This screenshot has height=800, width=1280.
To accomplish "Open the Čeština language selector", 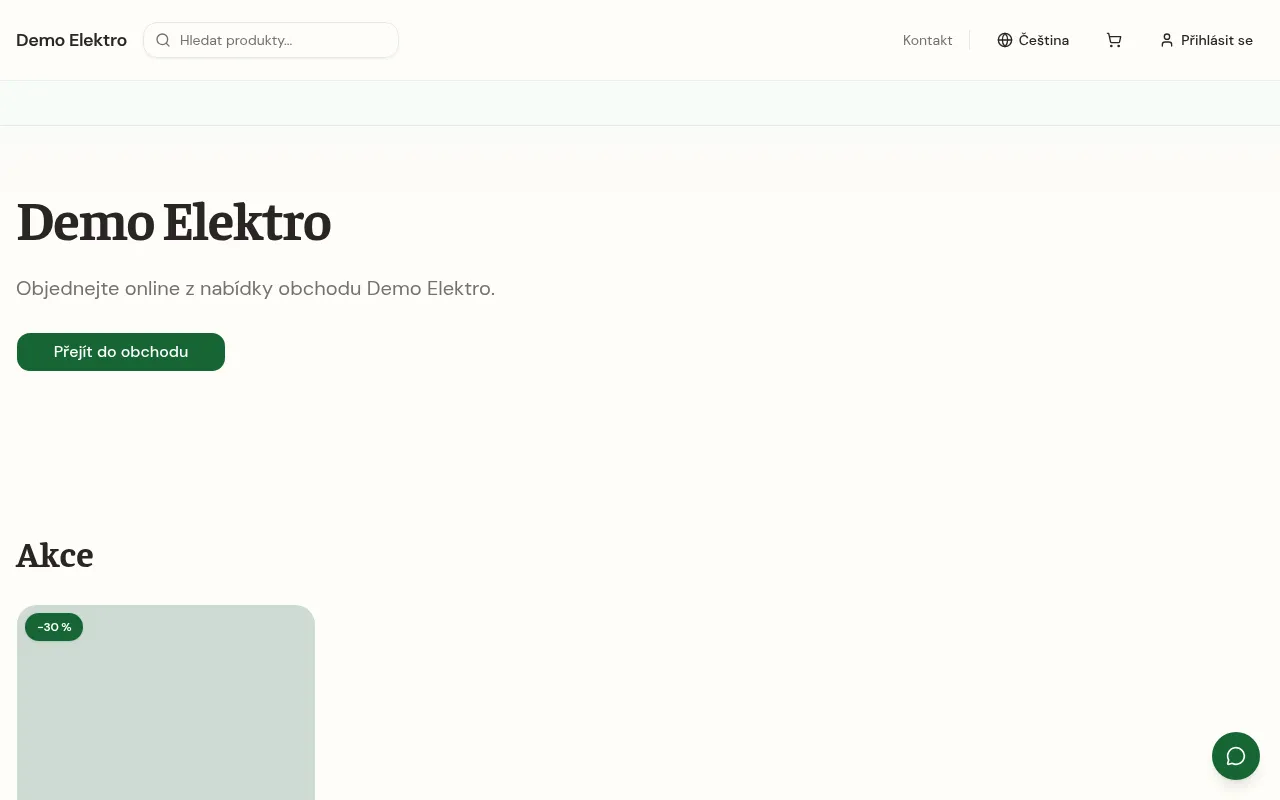I will [1033, 40].
